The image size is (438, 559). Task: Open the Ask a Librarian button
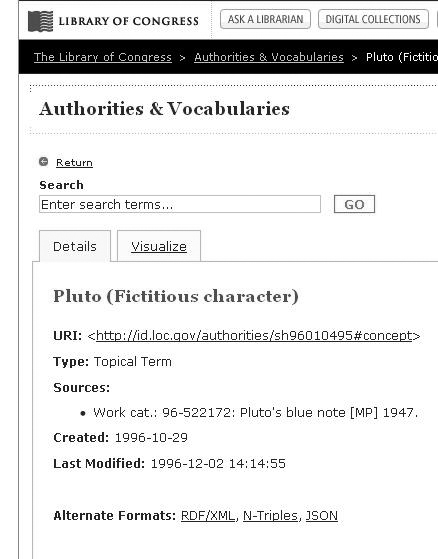tap(266, 19)
